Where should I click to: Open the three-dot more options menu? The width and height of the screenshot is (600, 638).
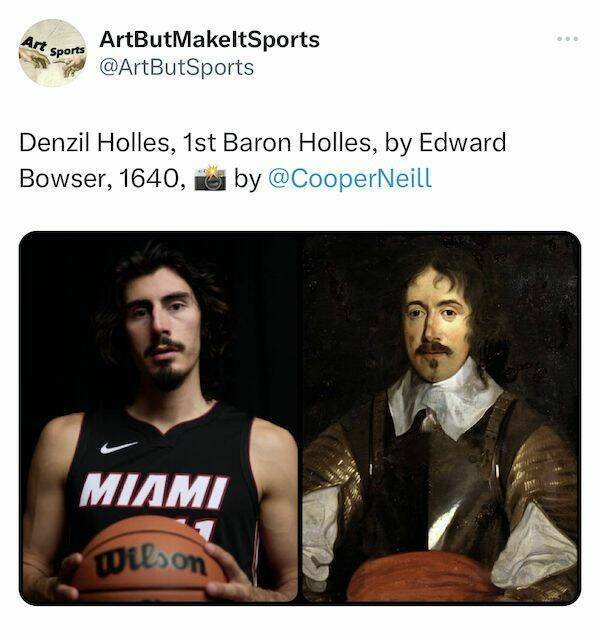click(x=567, y=39)
